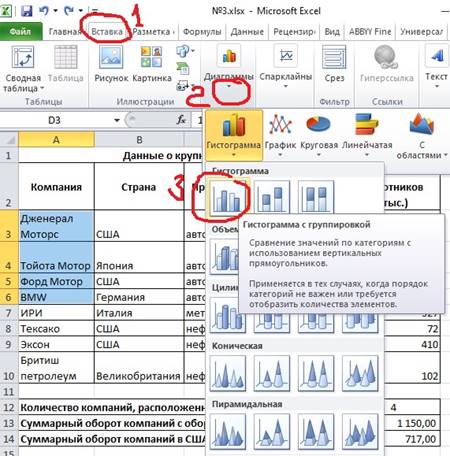
Task: Expand the redo history dropdown arrow
Action: pyautogui.click(x=80, y=11)
